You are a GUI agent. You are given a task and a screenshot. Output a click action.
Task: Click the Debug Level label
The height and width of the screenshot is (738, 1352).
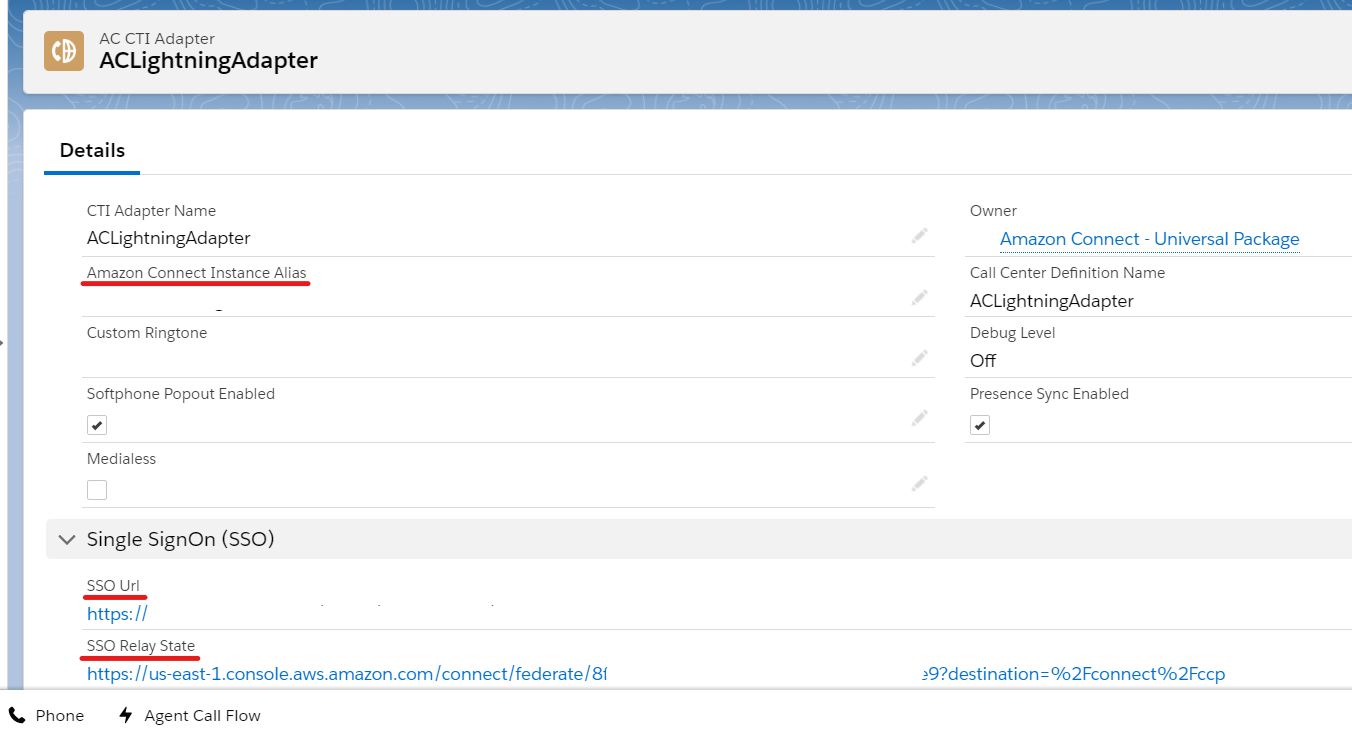pos(1012,333)
